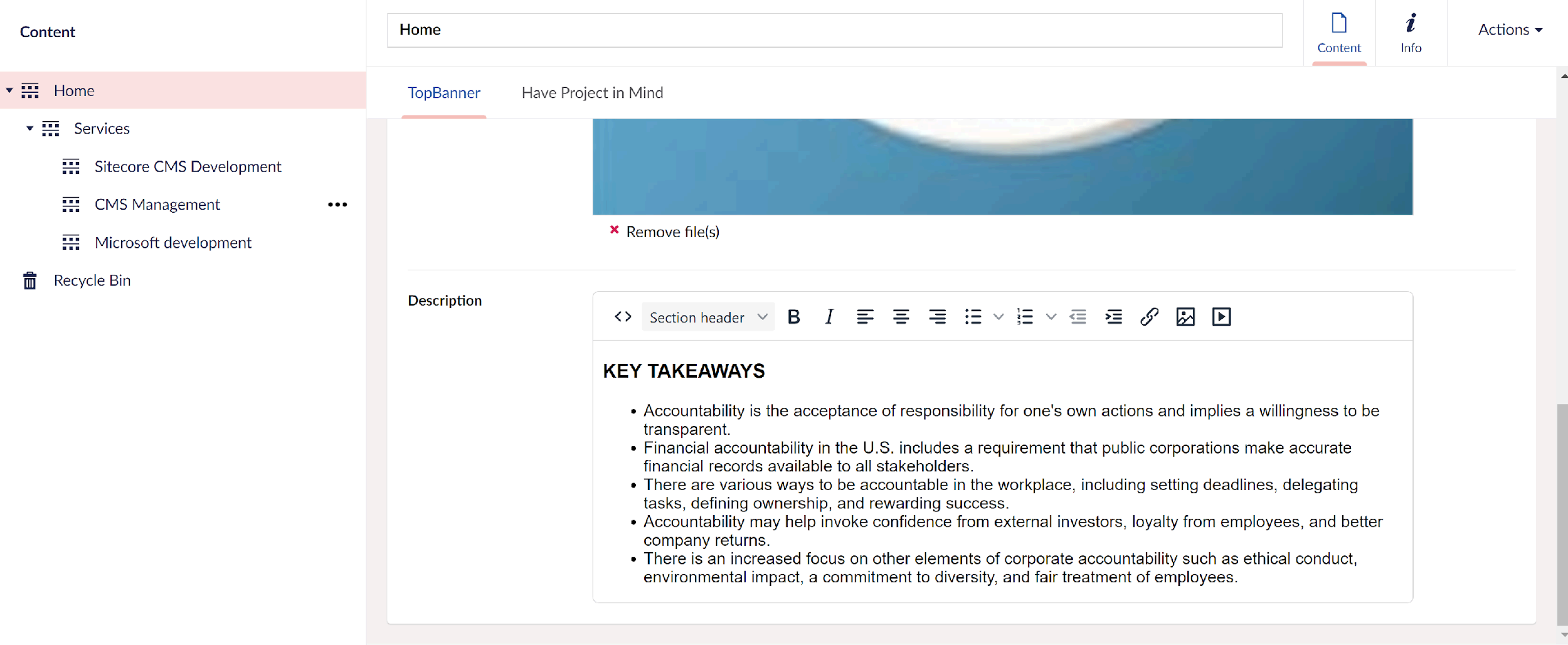Increase indent of selected text
The width and height of the screenshot is (1568, 645).
[1113, 317]
